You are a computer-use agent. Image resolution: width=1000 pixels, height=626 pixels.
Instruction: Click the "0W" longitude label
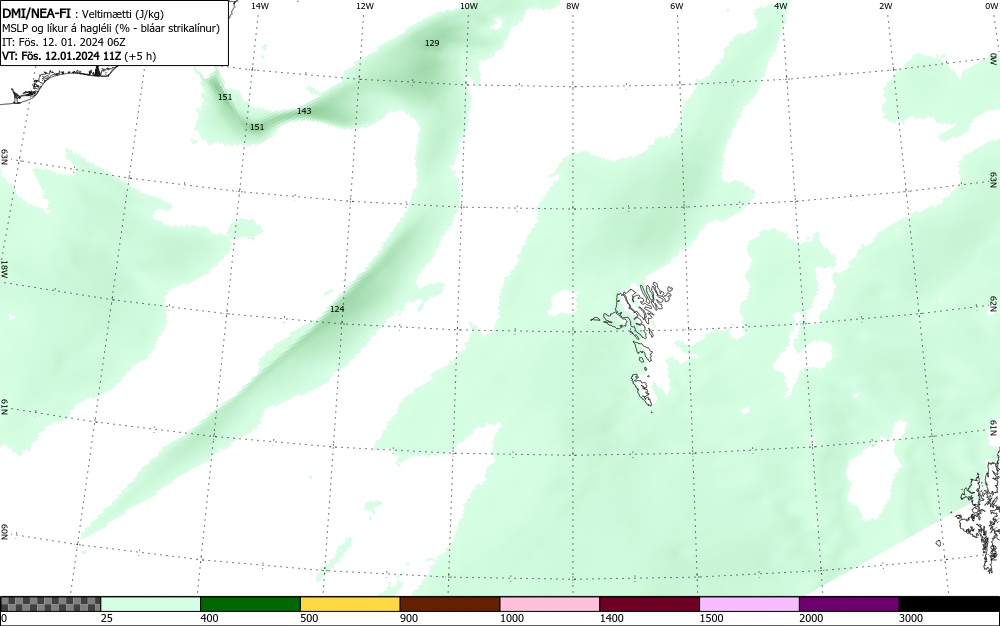(990, 6)
